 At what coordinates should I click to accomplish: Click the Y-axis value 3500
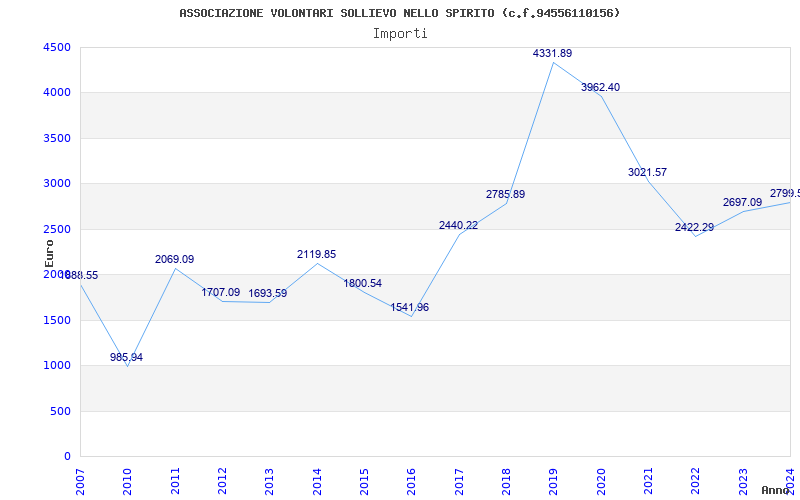[57, 138]
